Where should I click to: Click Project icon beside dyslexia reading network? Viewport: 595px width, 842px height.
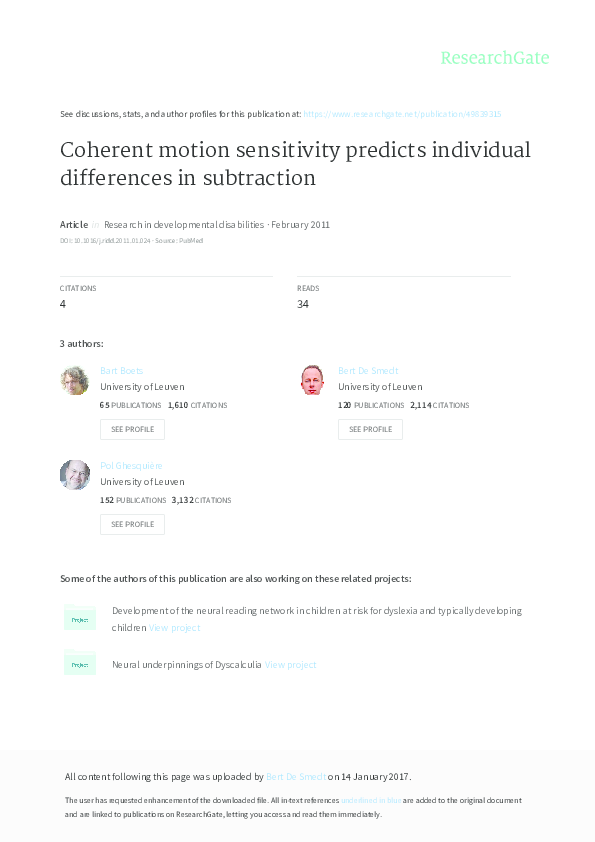79,618
